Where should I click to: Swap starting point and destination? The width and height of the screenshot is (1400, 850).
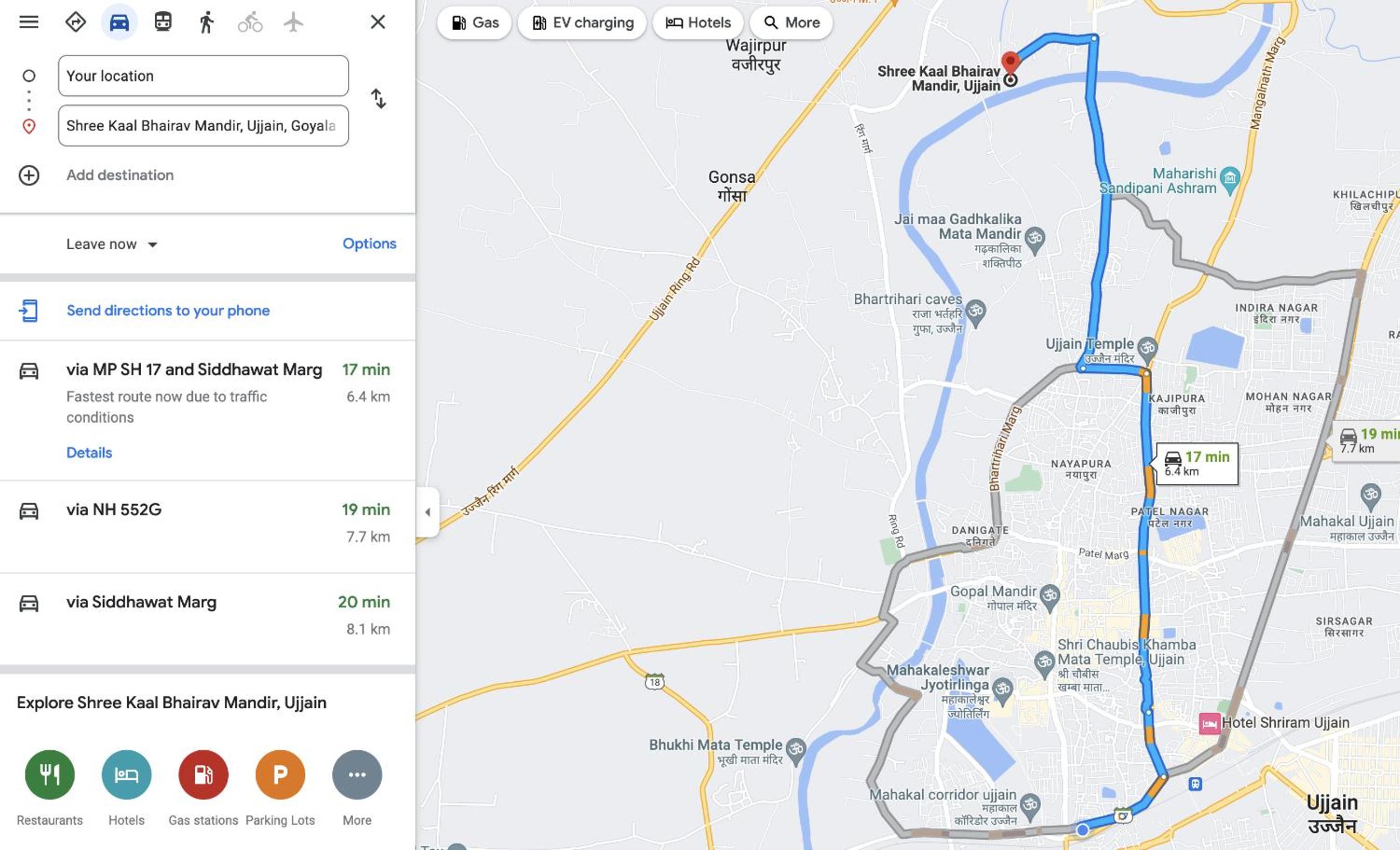pyautogui.click(x=379, y=99)
